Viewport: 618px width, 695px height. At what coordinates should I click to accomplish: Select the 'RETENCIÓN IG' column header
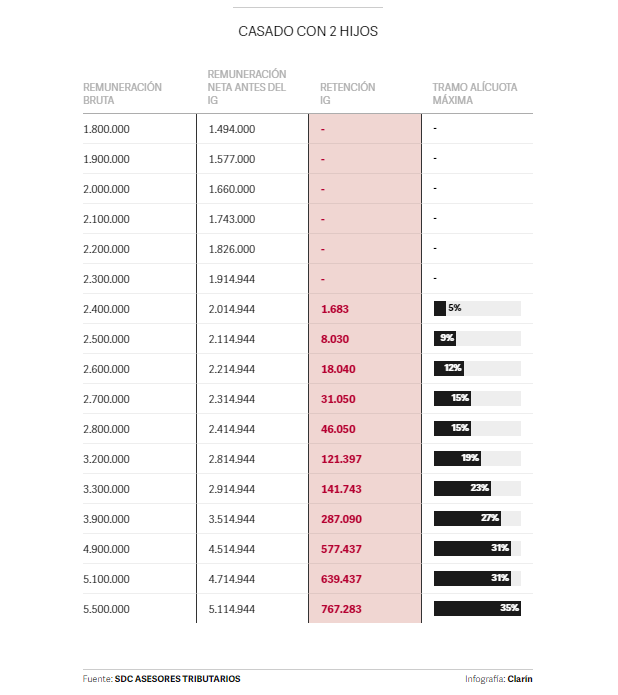347,94
